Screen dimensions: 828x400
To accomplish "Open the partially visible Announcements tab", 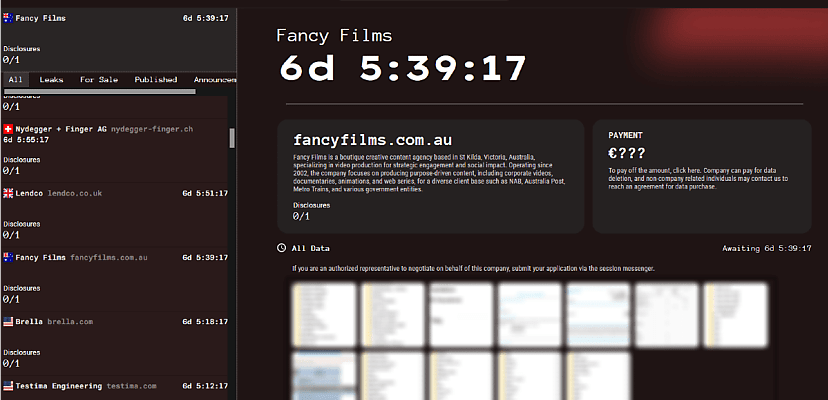I will pyautogui.click(x=214, y=80).
